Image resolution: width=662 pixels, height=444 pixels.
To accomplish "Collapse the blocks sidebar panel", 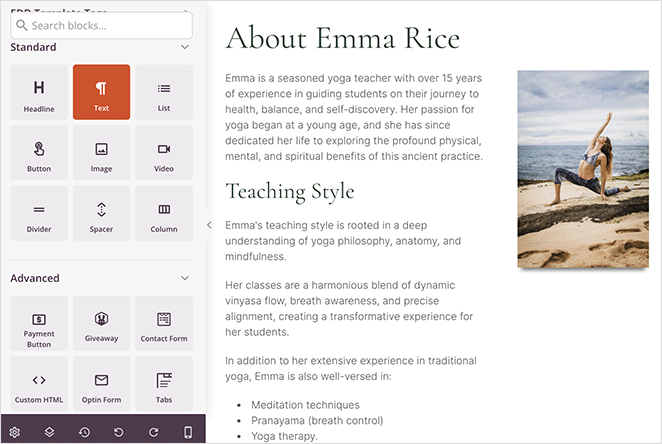I will pyautogui.click(x=209, y=225).
